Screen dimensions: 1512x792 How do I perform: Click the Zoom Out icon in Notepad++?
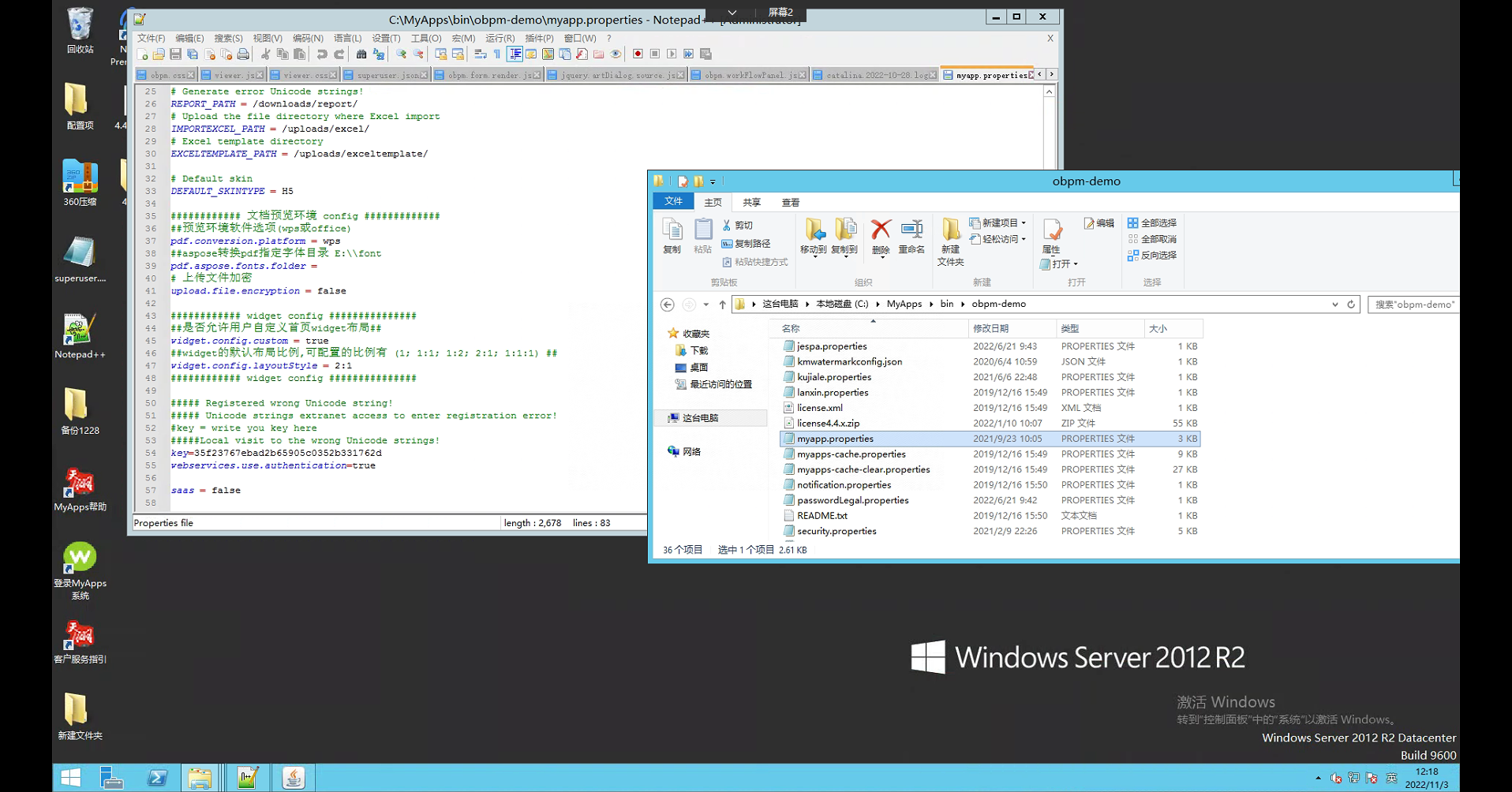pos(418,54)
